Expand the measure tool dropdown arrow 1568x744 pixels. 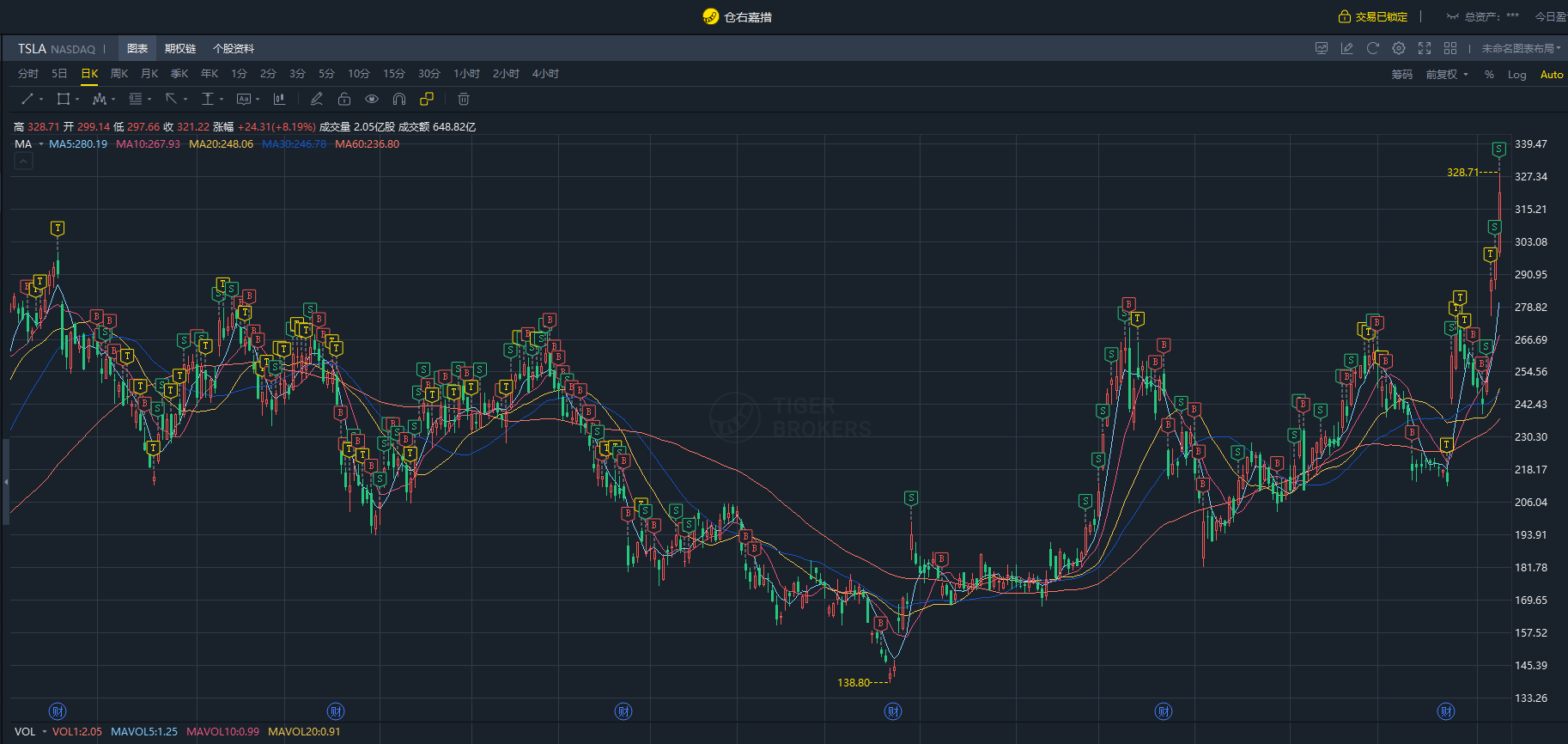pyautogui.click(x=222, y=100)
